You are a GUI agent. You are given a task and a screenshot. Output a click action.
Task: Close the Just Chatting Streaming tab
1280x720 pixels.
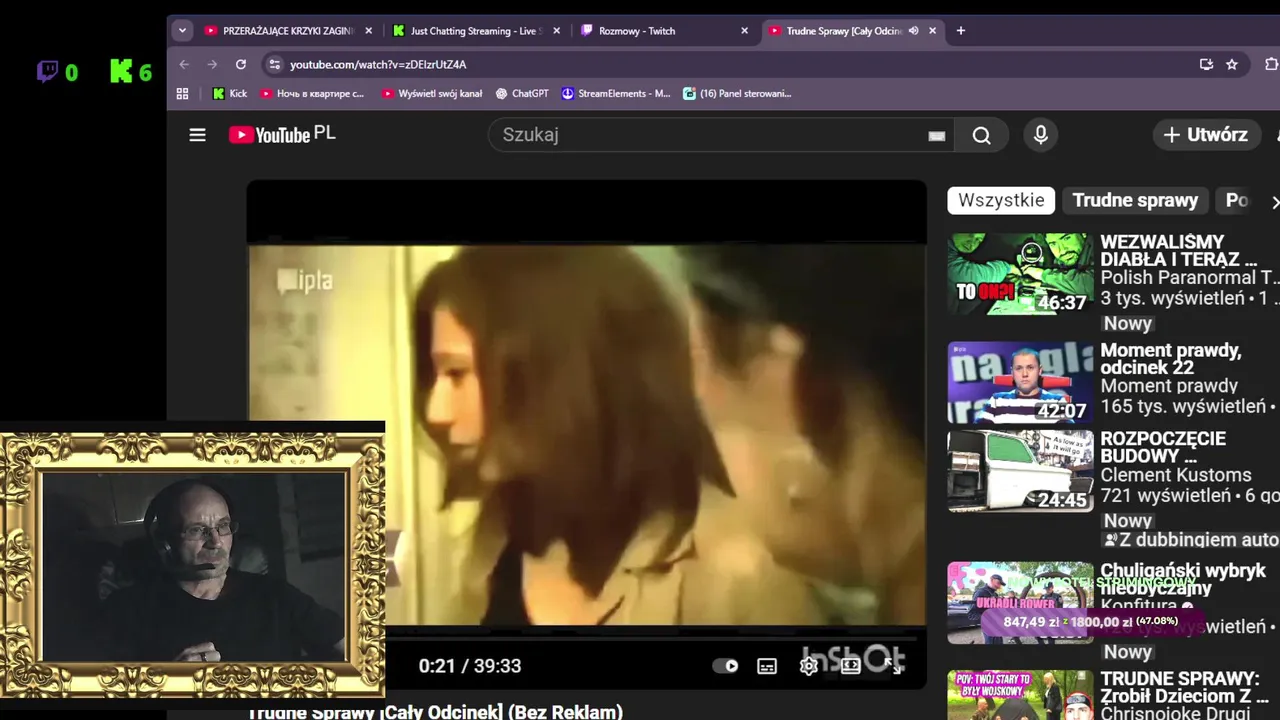pos(557,31)
